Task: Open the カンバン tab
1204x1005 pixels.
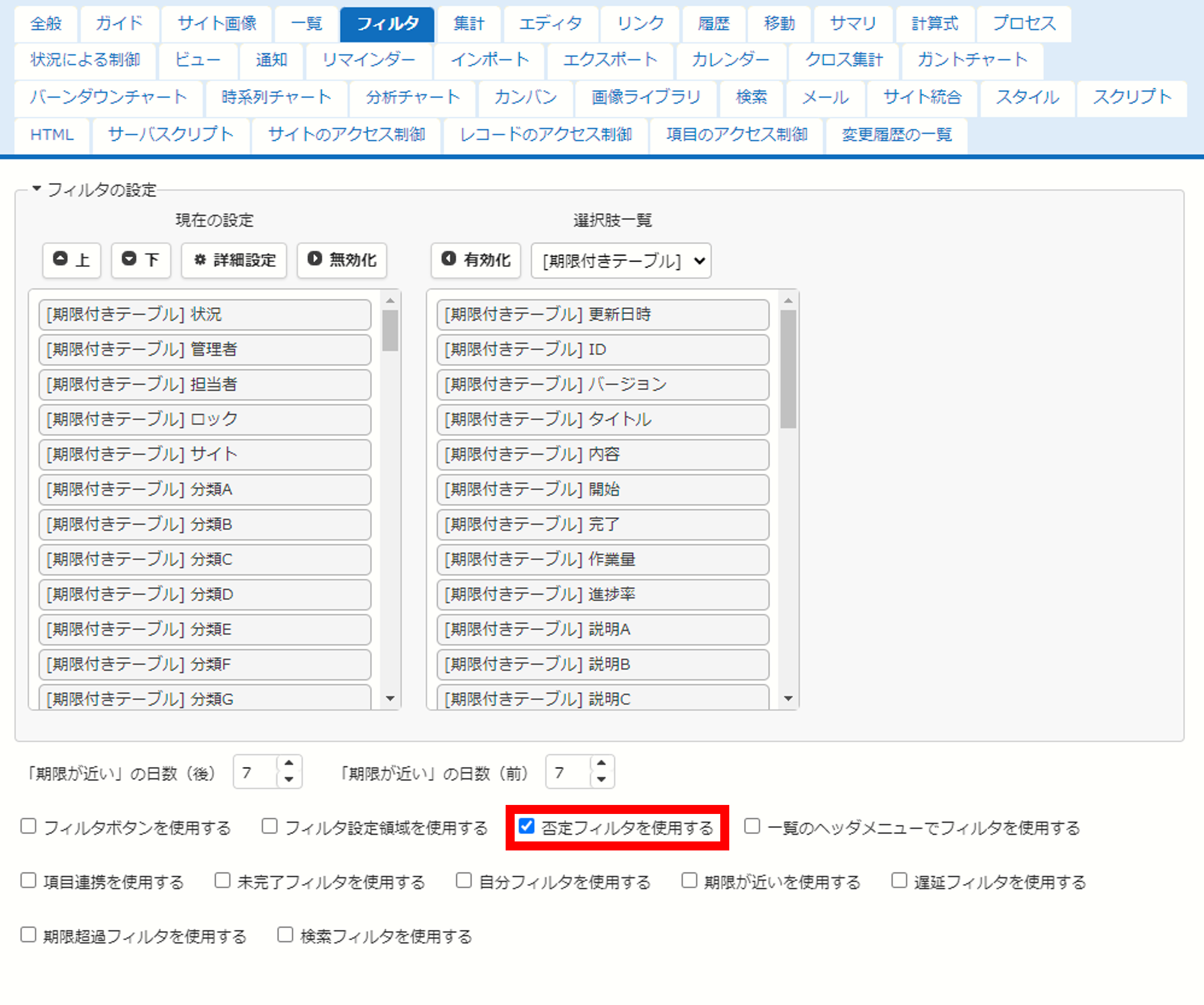Action: click(x=525, y=97)
